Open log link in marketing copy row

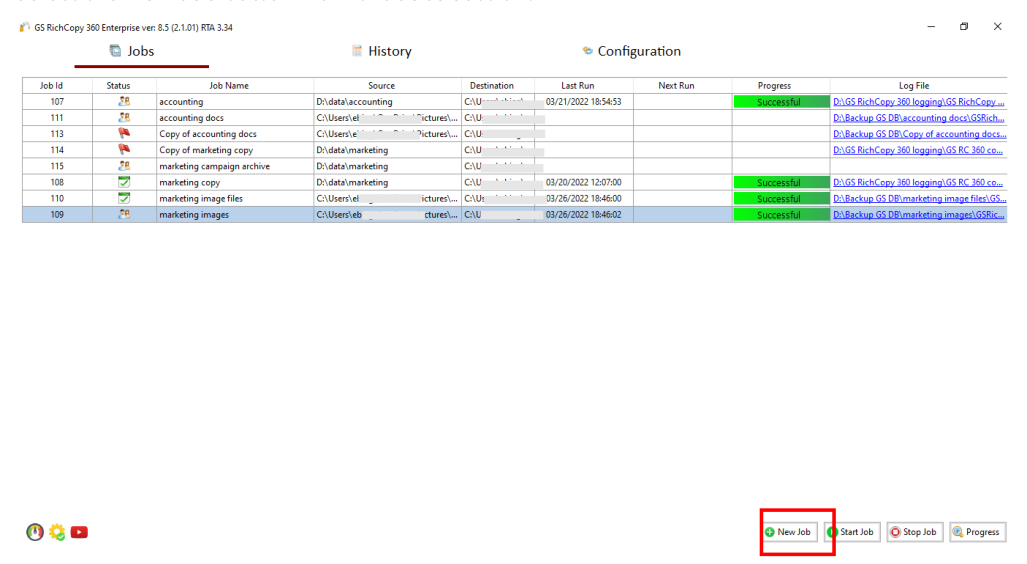pyautogui.click(x=918, y=182)
